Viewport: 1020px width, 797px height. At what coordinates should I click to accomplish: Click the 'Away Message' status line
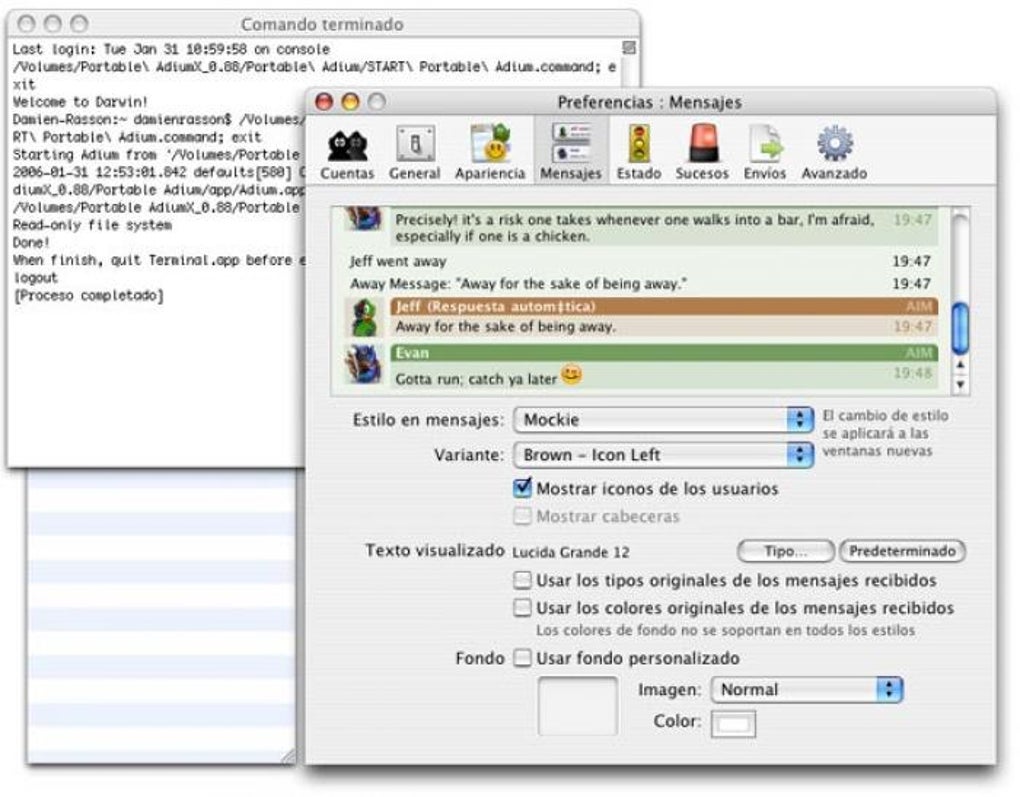point(518,284)
